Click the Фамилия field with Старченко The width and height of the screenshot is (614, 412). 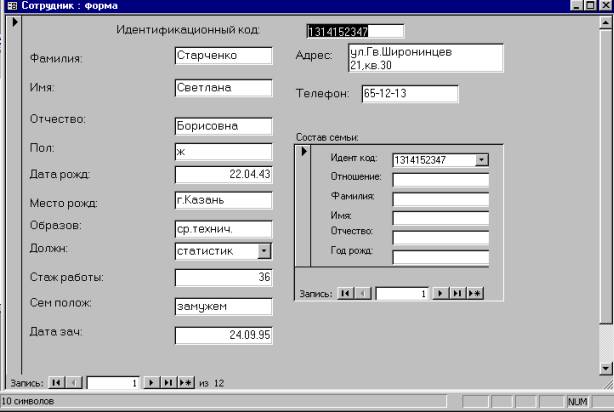pos(224,56)
